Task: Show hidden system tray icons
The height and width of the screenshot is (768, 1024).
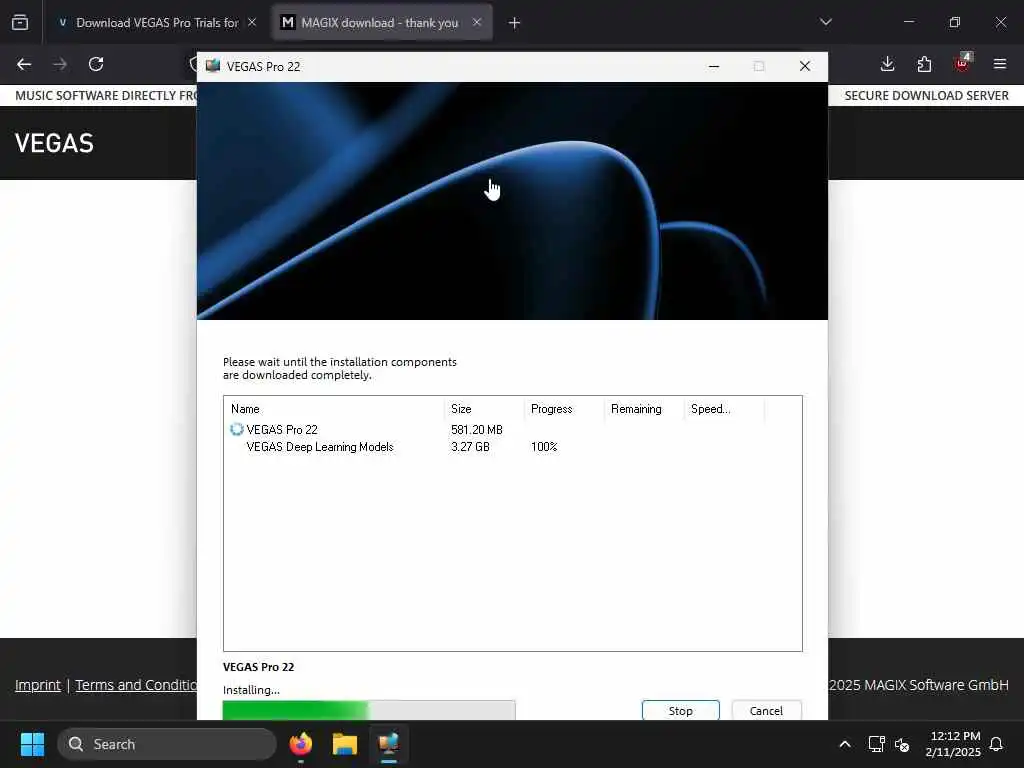Action: coord(844,744)
